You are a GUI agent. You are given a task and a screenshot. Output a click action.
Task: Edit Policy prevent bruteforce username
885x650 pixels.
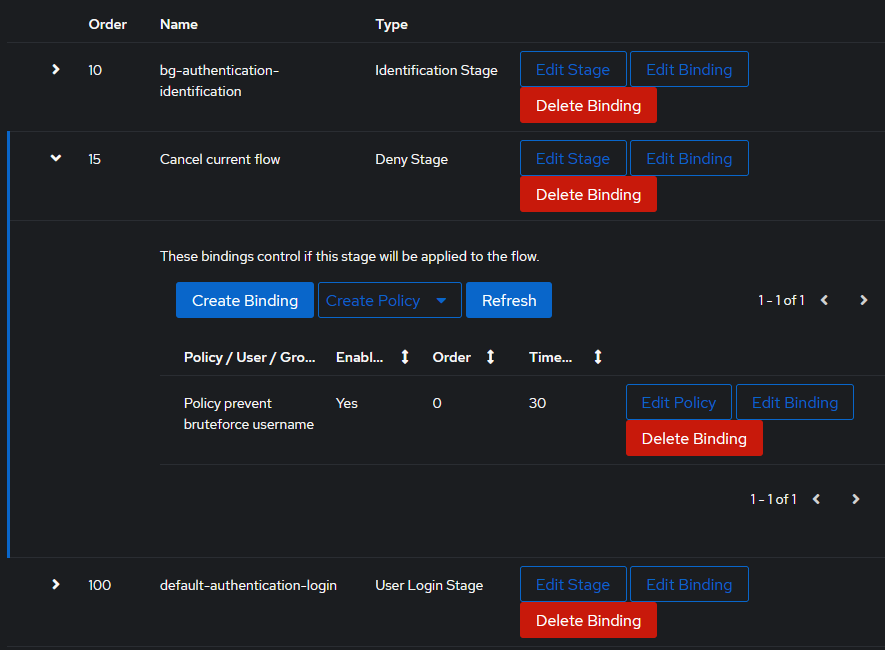[679, 402]
